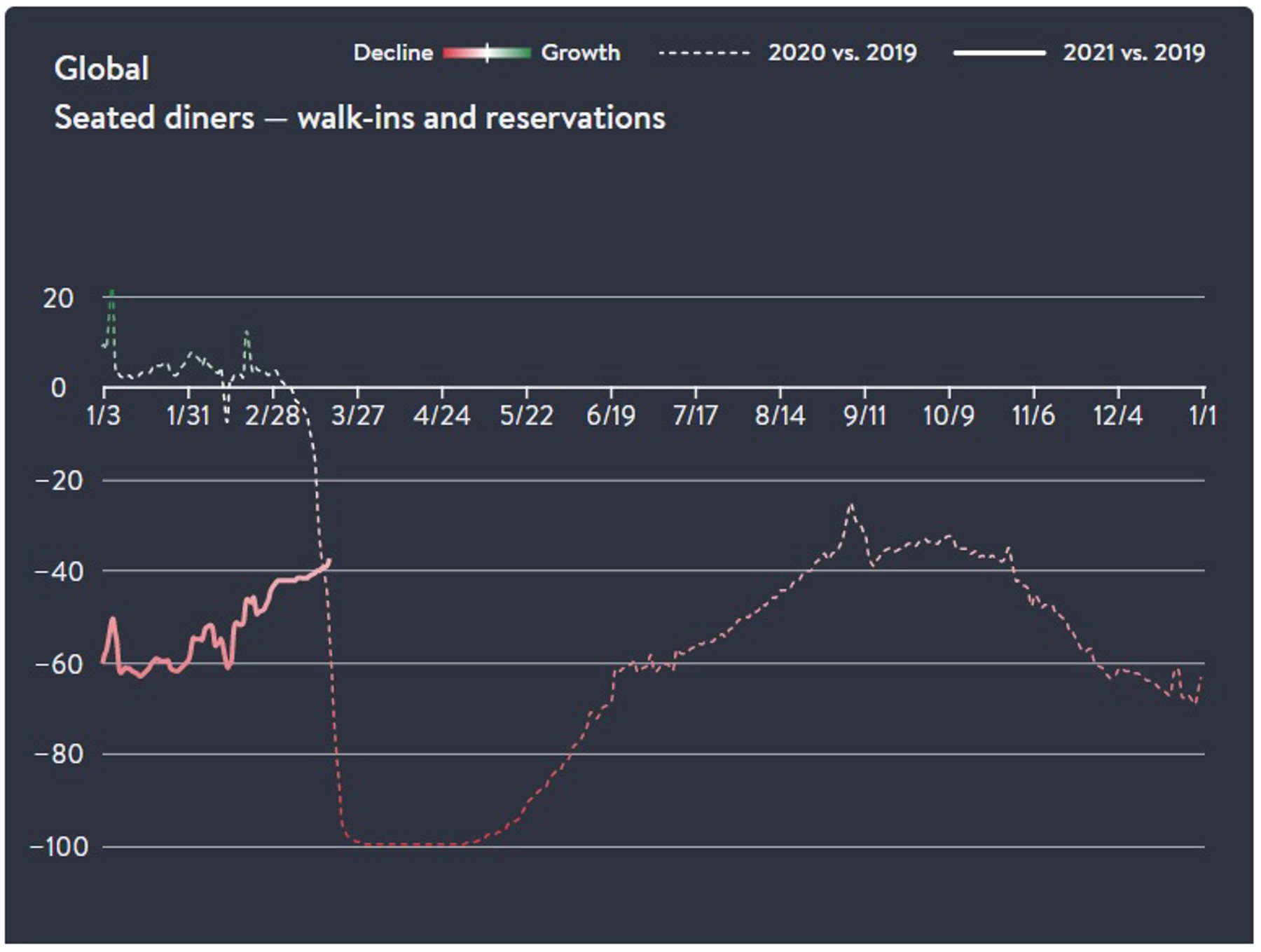Click the 5/22 date axis label
Viewport: 1261px width, 952px height.
tap(526, 416)
